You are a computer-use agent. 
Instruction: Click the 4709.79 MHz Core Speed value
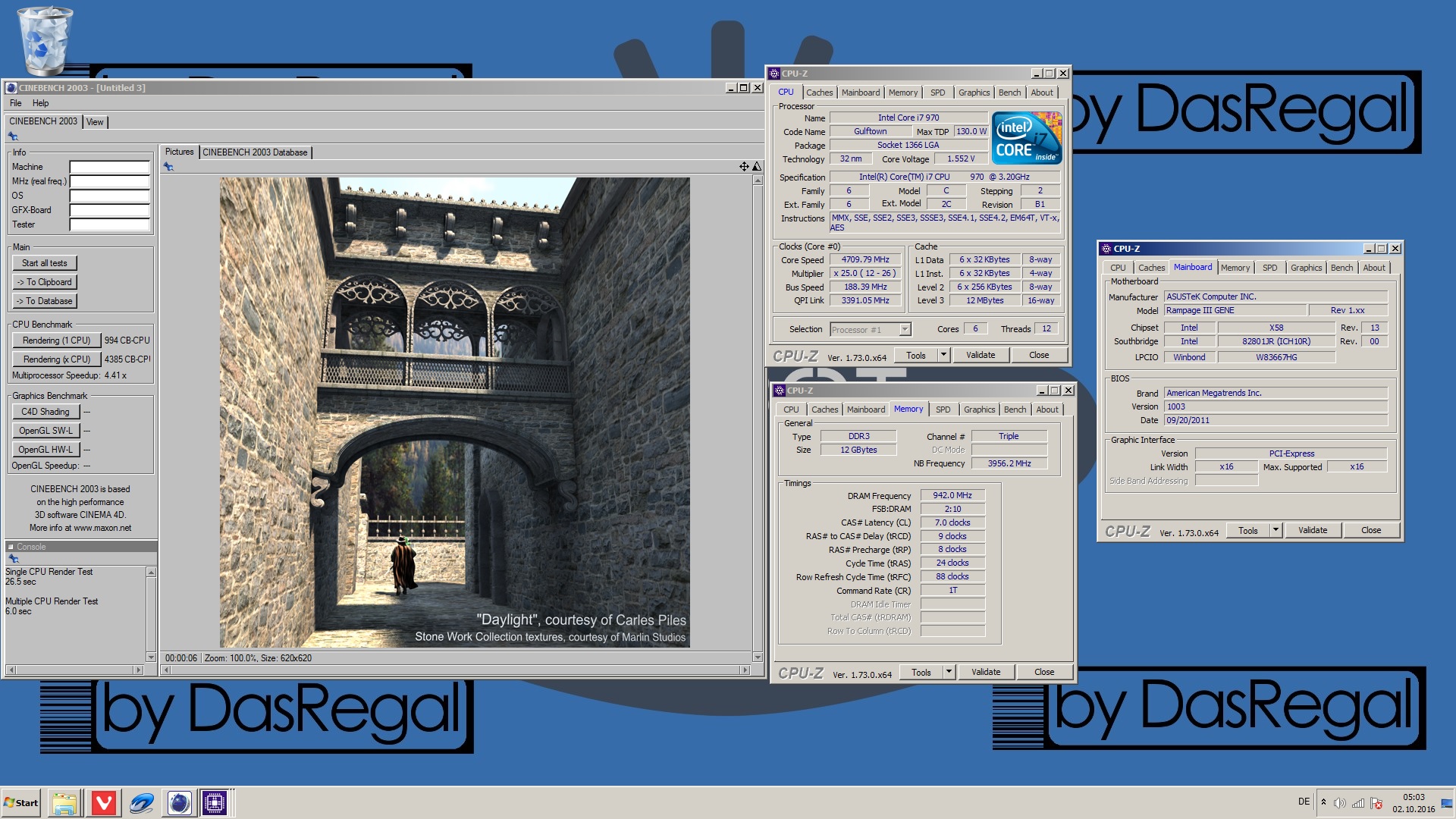coord(864,259)
